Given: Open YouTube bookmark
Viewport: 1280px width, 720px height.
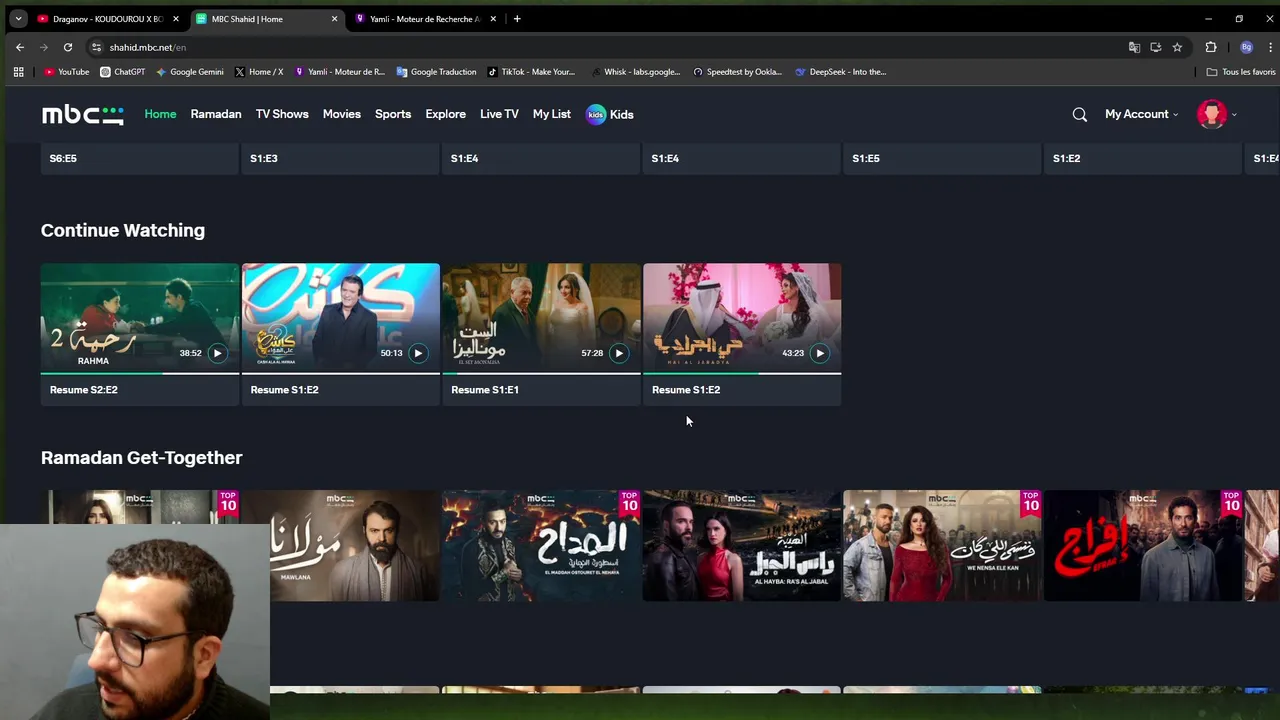Looking at the screenshot, I should pos(67,72).
